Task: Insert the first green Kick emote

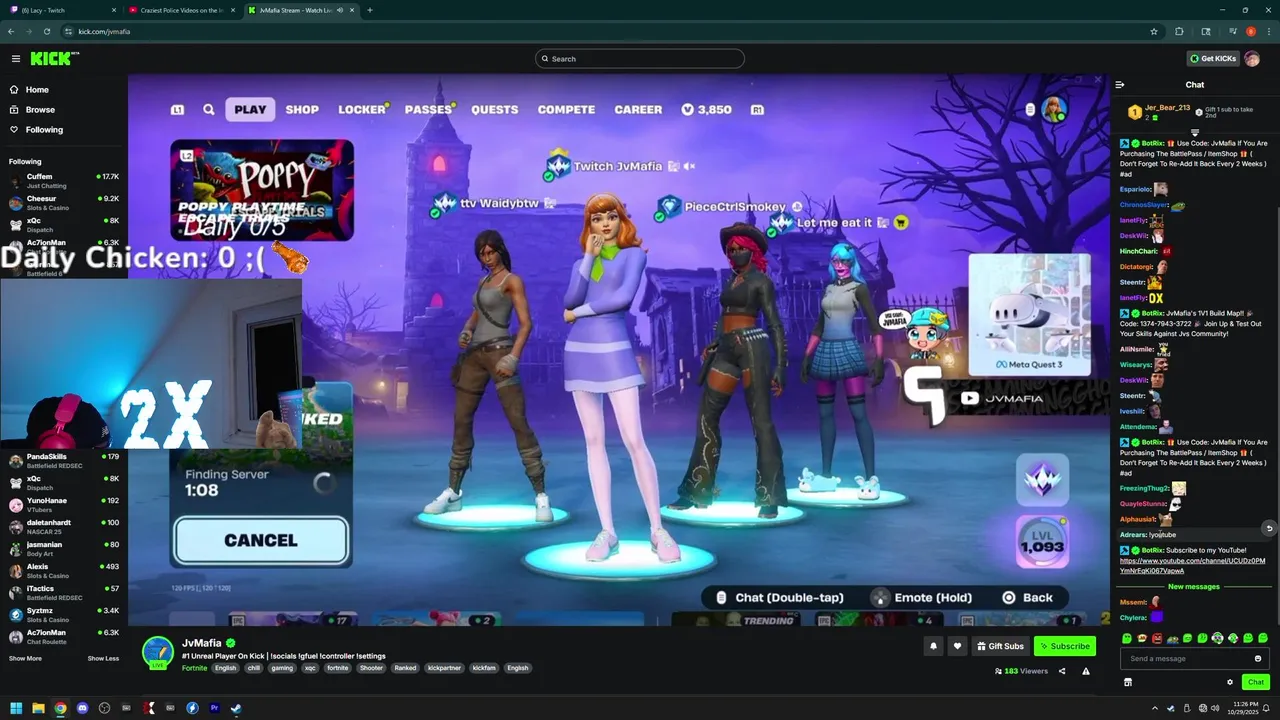Action: coord(1127,638)
